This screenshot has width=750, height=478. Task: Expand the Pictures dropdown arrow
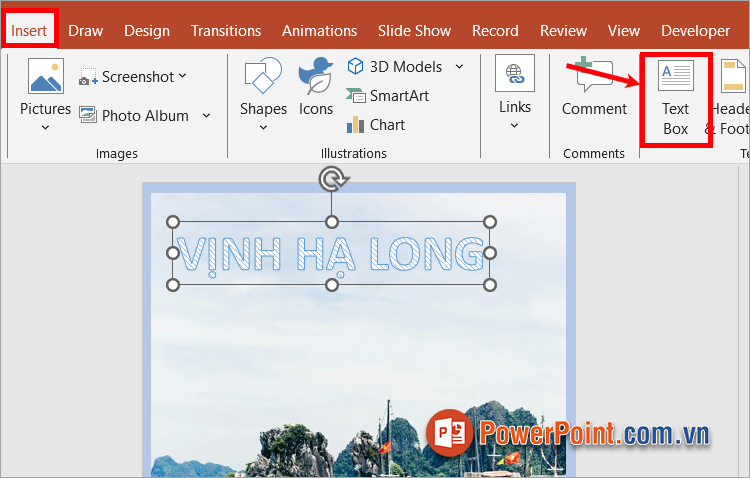(45, 127)
